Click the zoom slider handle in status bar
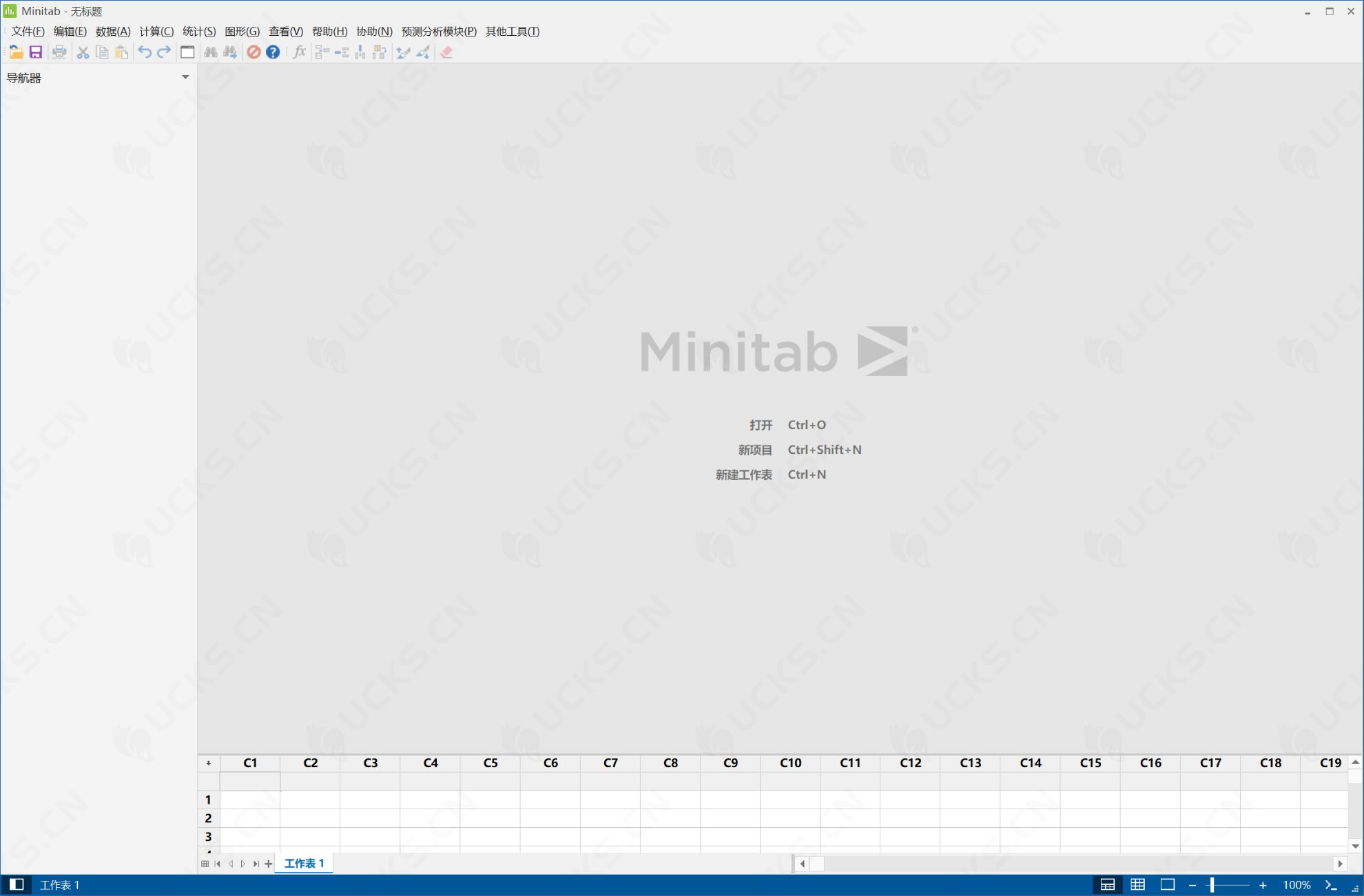 point(1212,885)
